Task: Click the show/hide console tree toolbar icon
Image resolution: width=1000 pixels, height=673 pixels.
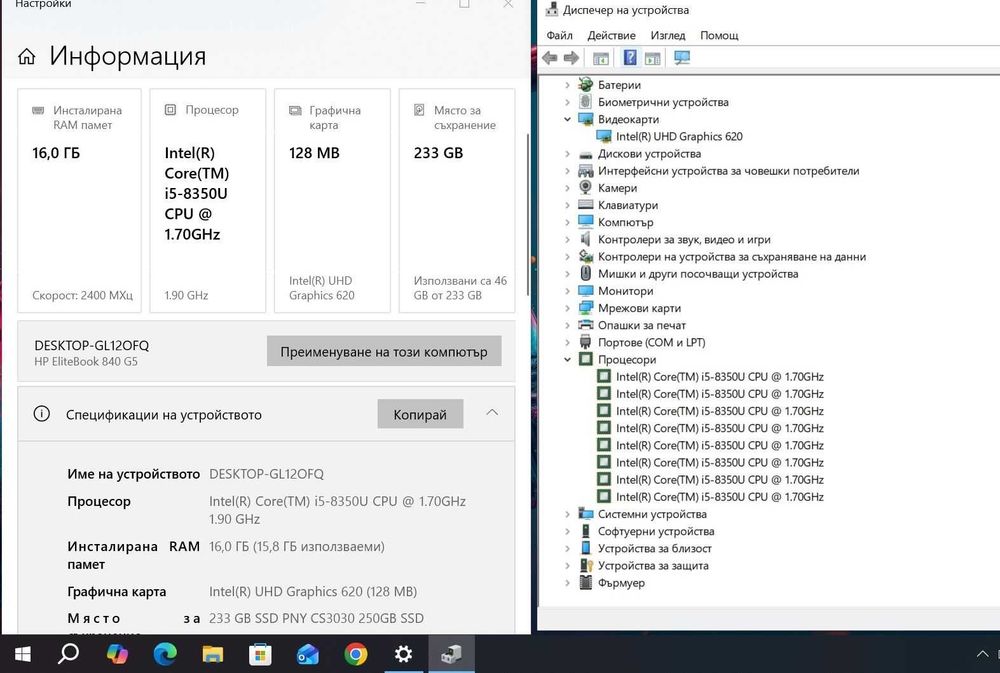Action: (x=601, y=58)
